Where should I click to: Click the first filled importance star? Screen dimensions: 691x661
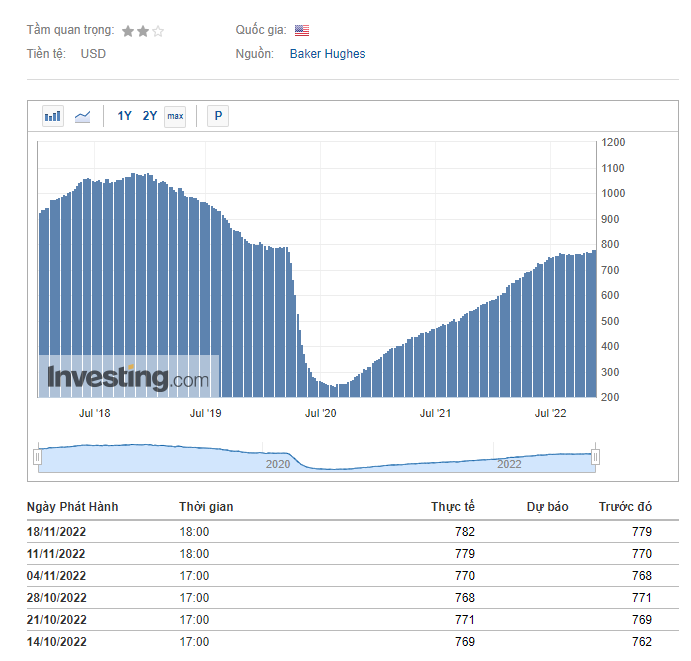(128, 31)
